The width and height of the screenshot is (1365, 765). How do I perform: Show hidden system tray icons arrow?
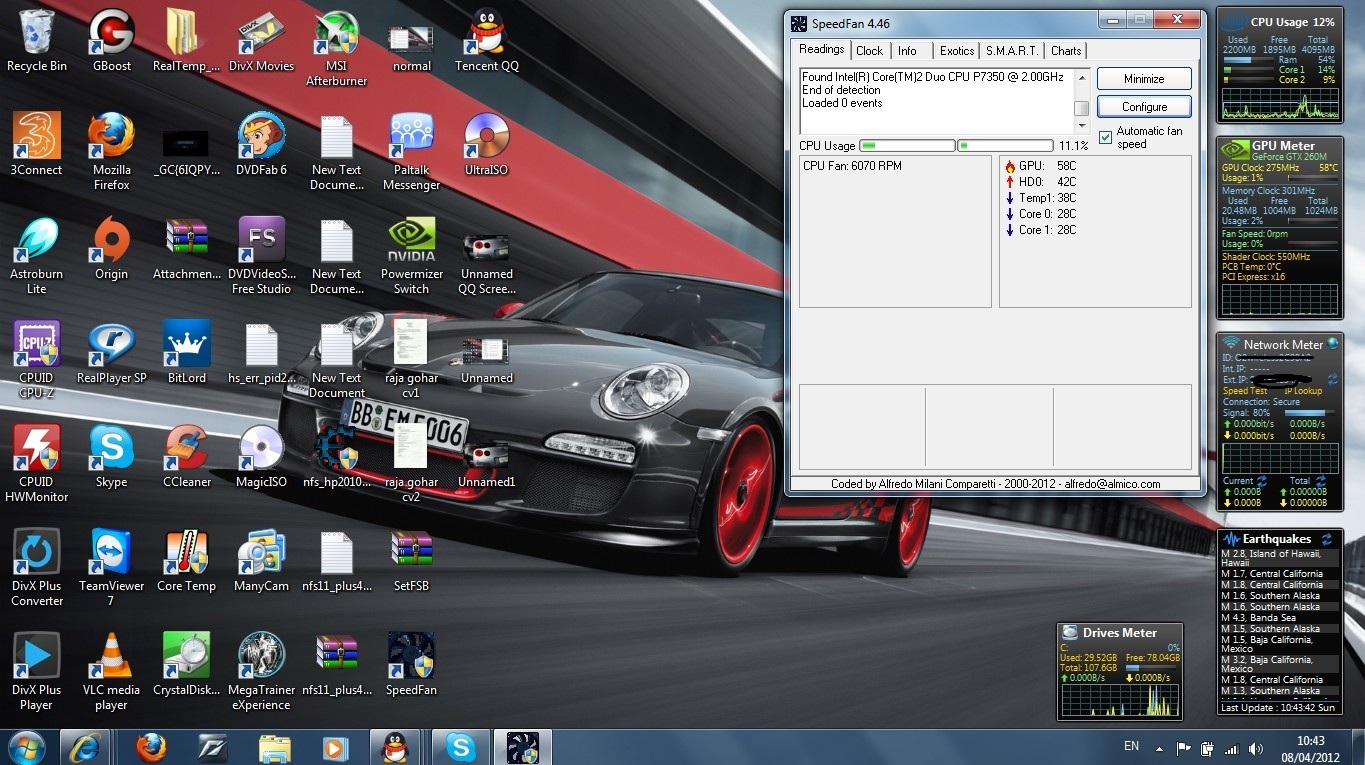click(x=1158, y=748)
